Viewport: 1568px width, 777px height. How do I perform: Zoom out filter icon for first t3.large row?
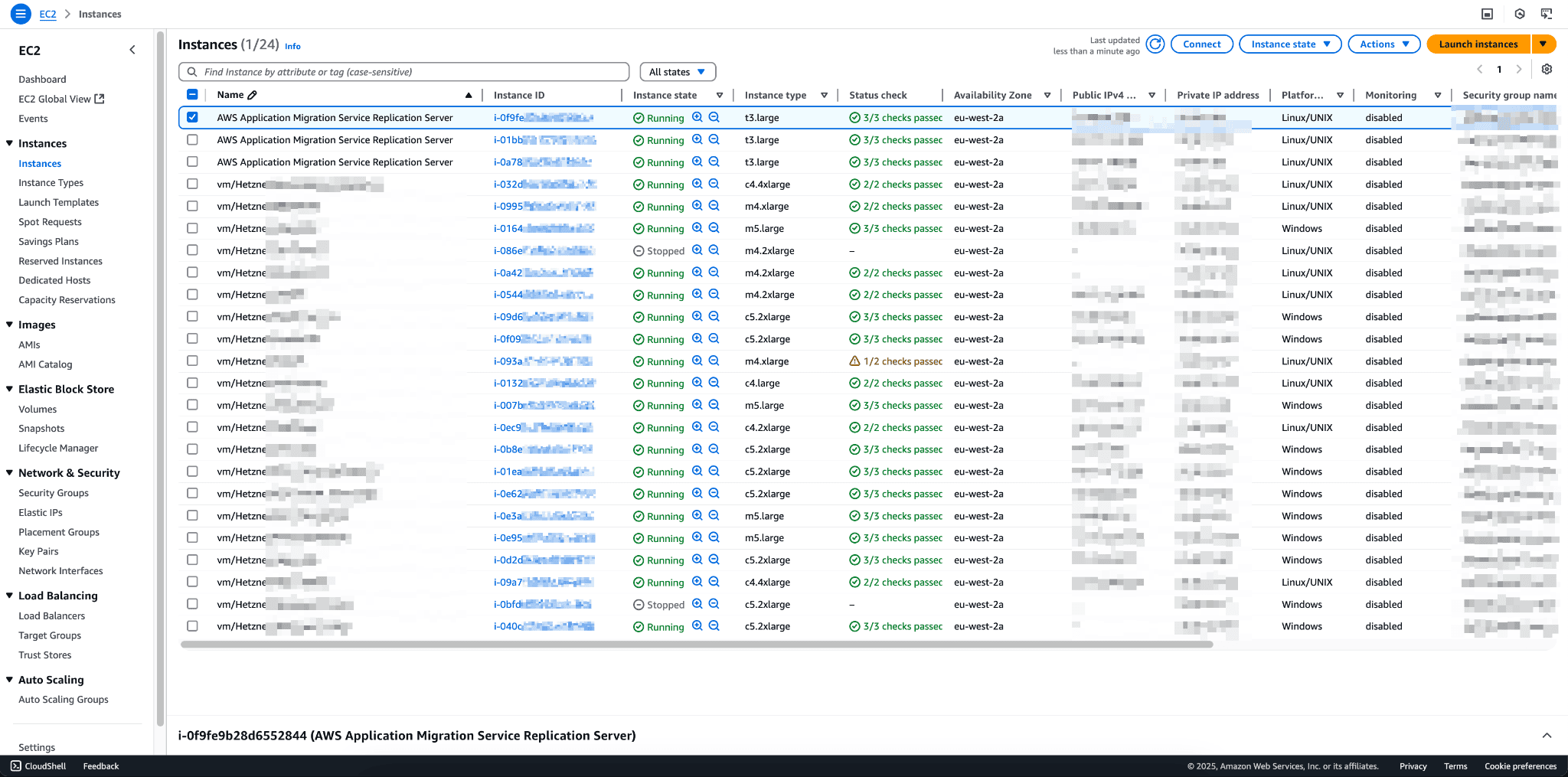[714, 117]
